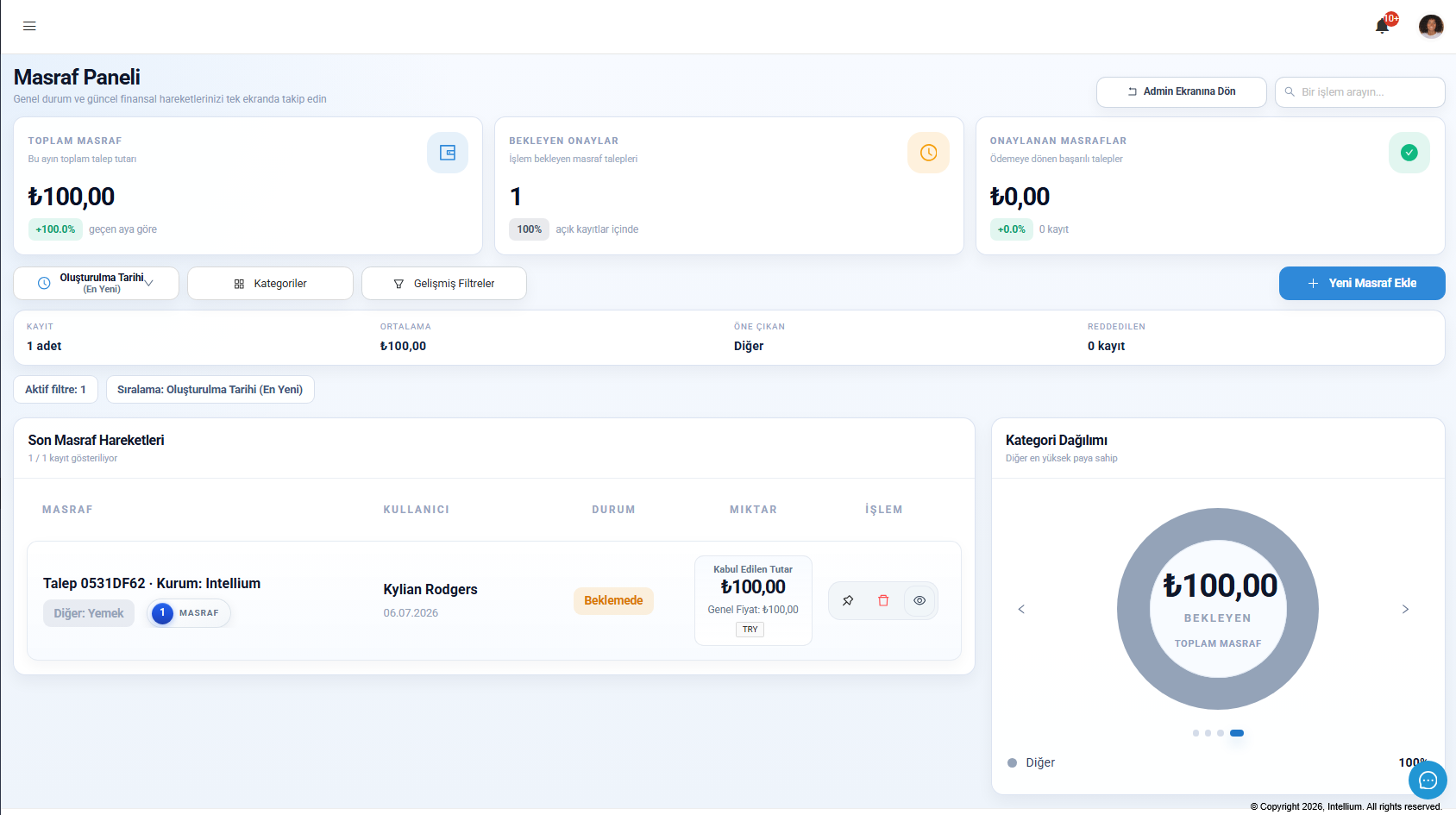Viewport: 1456px width, 815px height.
Task: Open the hamburger menu icon
Action: (29, 26)
